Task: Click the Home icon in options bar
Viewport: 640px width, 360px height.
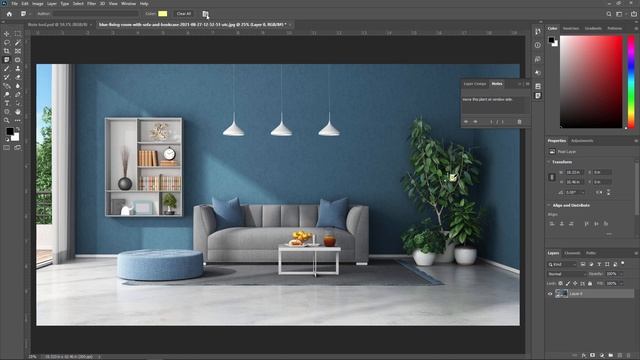Action: 9,14
